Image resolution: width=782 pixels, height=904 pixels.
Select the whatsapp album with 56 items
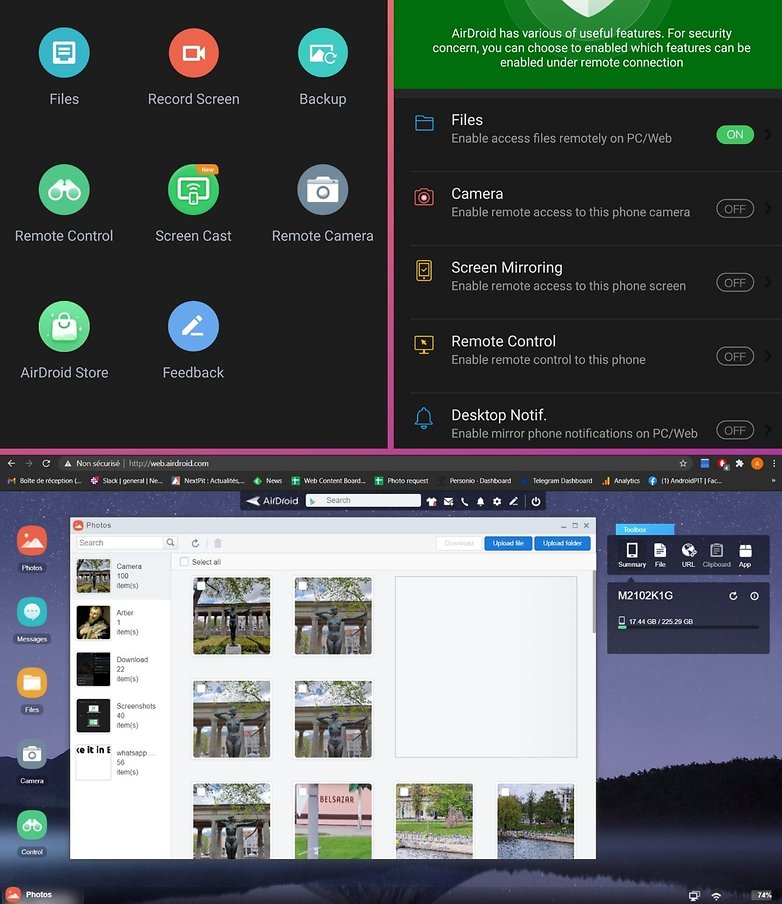pyautogui.click(x=121, y=762)
